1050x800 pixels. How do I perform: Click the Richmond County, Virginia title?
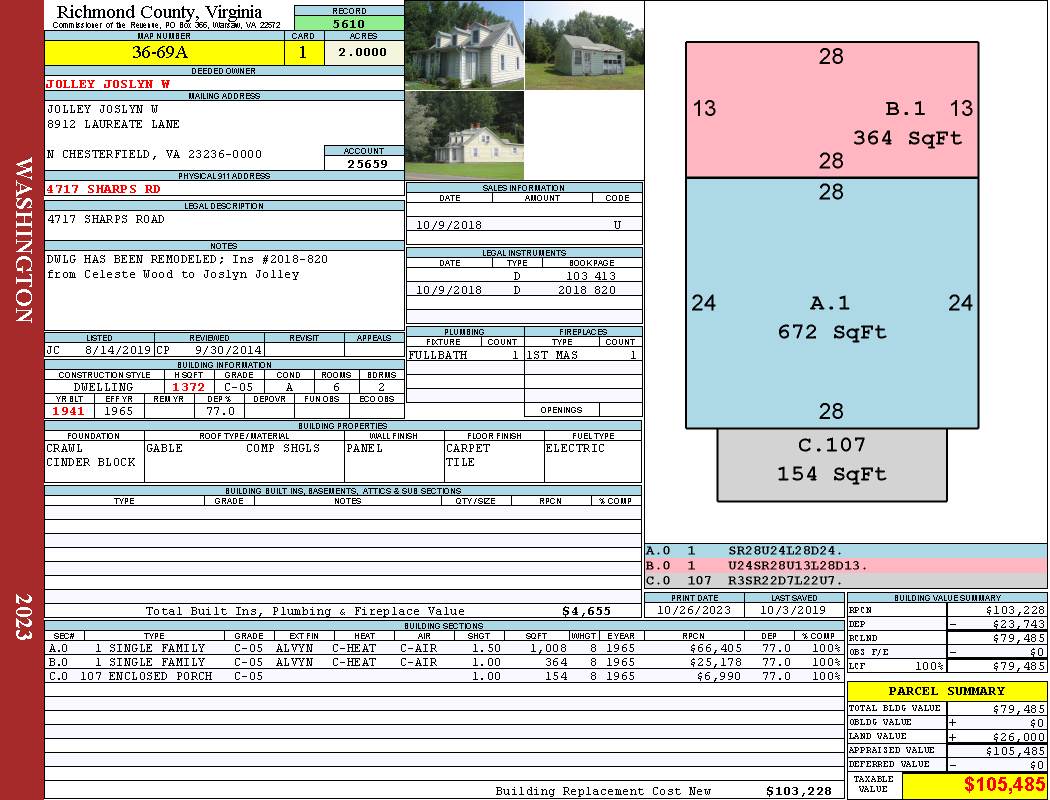[159, 11]
